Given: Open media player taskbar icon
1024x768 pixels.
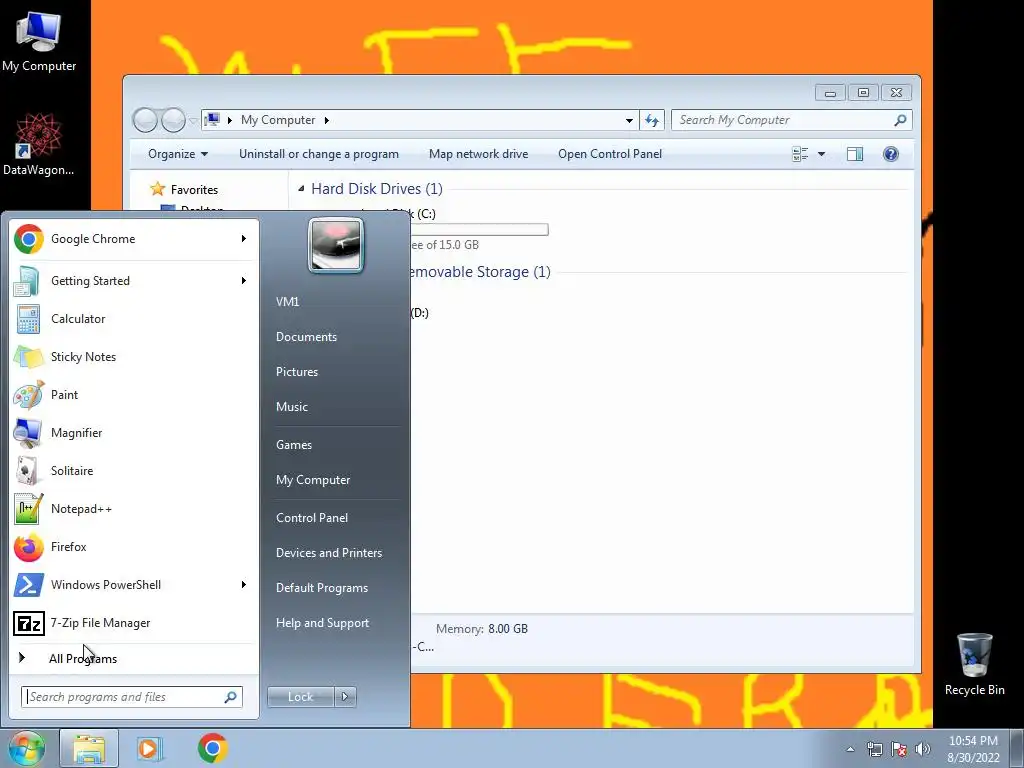Looking at the screenshot, I should pos(150,748).
